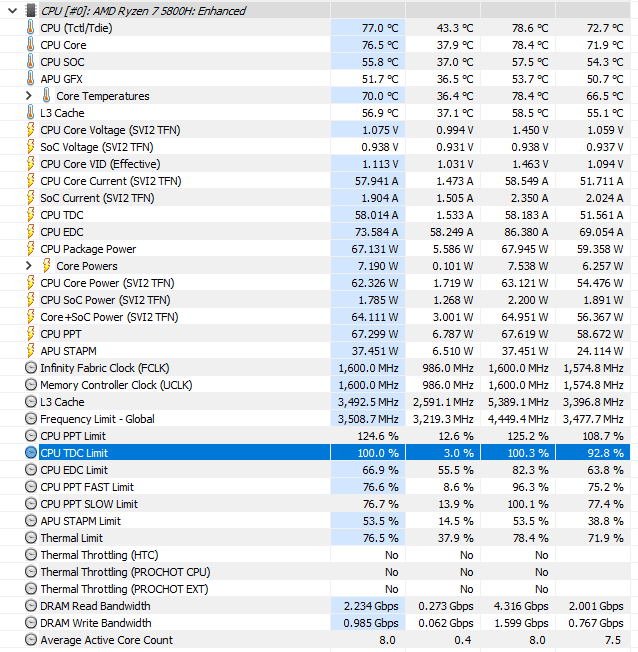Click lightning icon beside CPU Core Current
This screenshot has width=638, height=652.
click(30, 181)
